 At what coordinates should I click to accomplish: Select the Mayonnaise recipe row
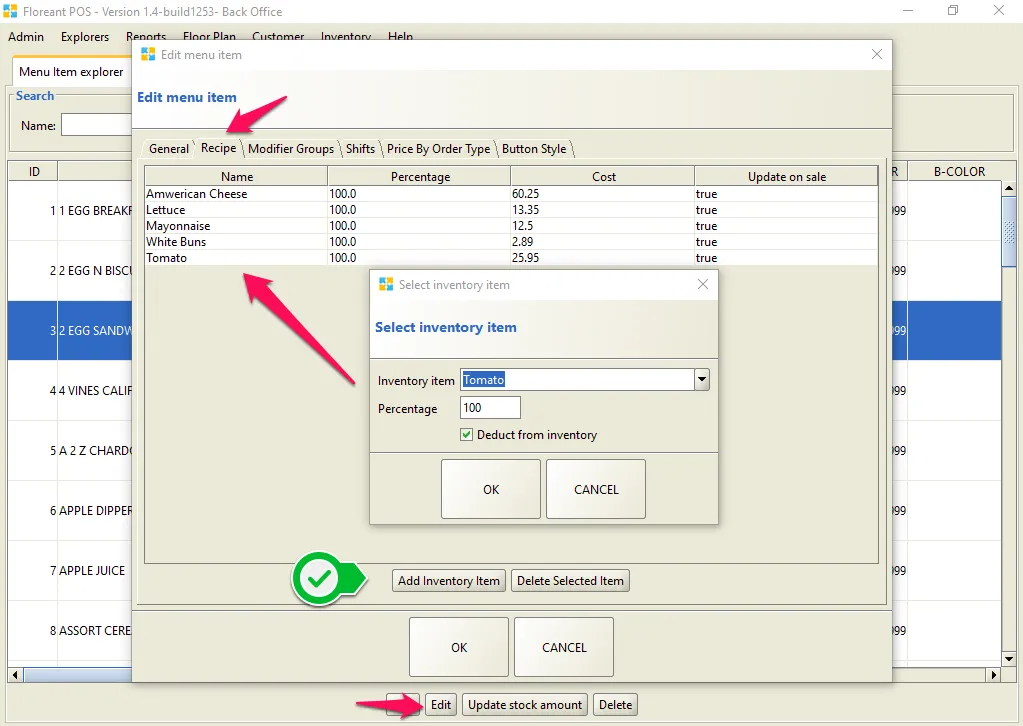511,226
